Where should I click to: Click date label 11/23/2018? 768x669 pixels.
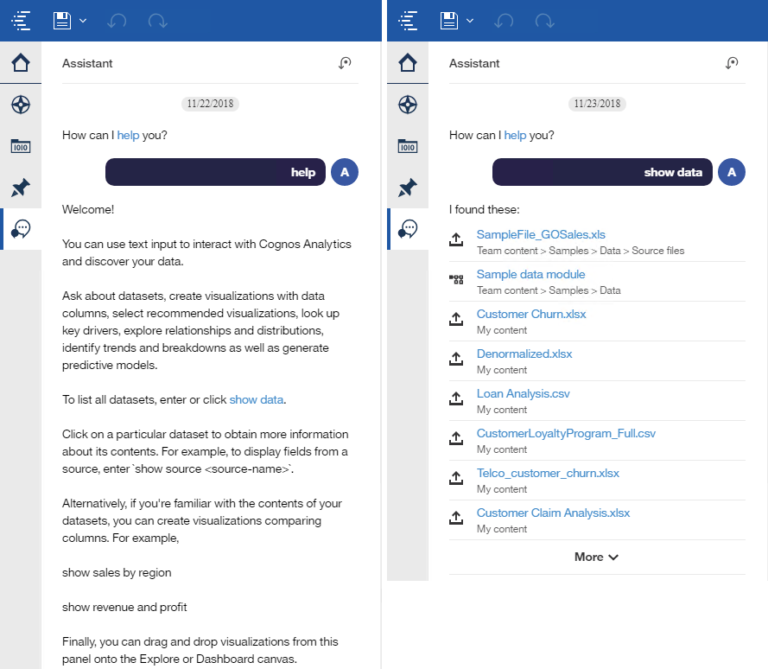coord(597,104)
